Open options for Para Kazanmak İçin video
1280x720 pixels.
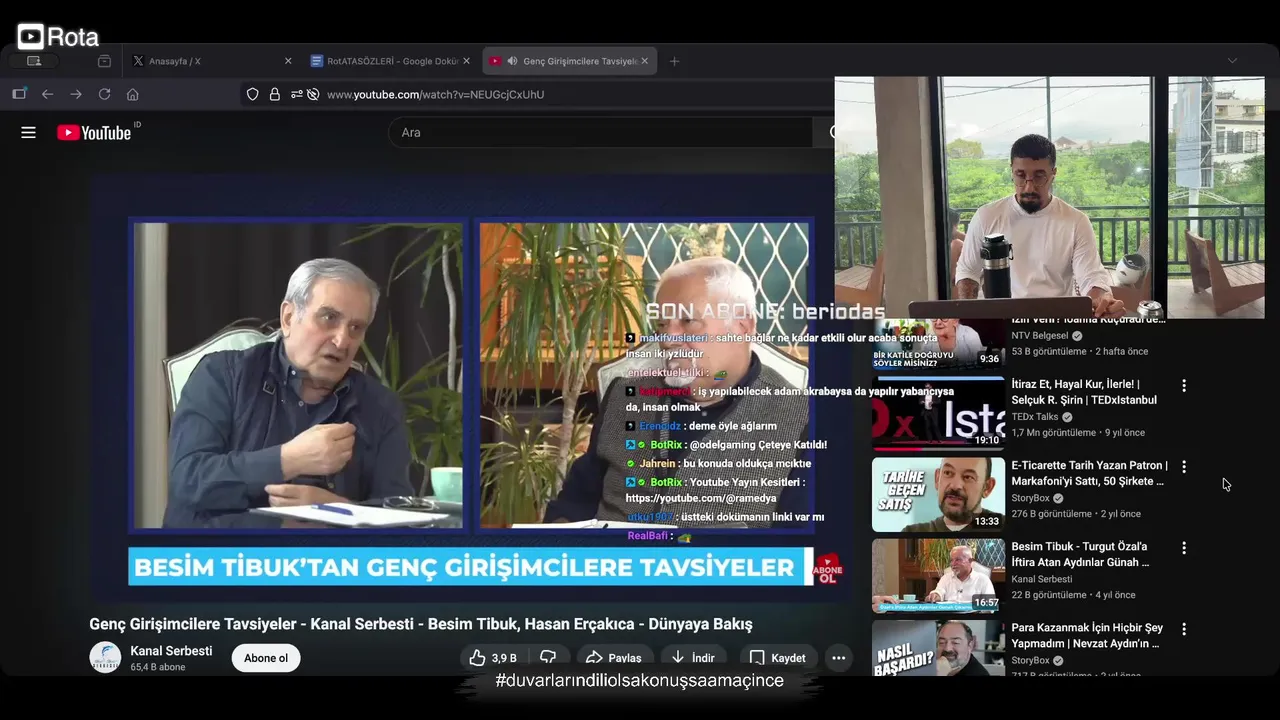pyautogui.click(x=1184, y=629)
